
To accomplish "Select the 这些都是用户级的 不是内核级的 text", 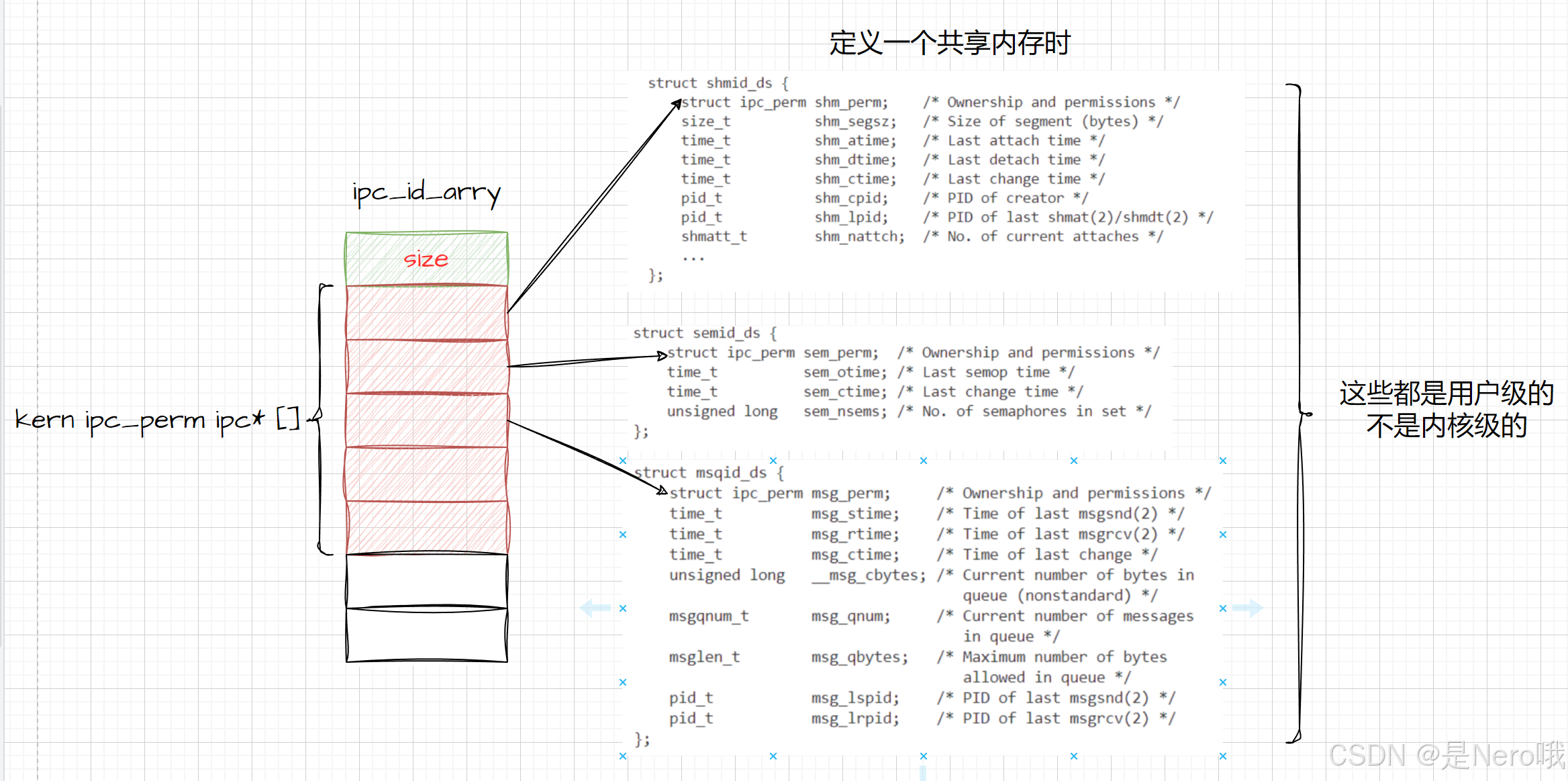I will click(1447, 410).
